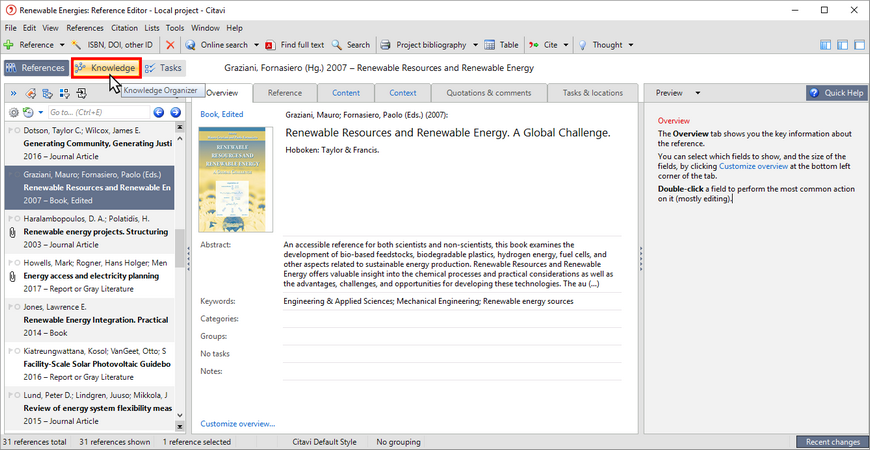Go to previous reference with back arrow
Screen dimensions: 870x450
click(159, 113)
